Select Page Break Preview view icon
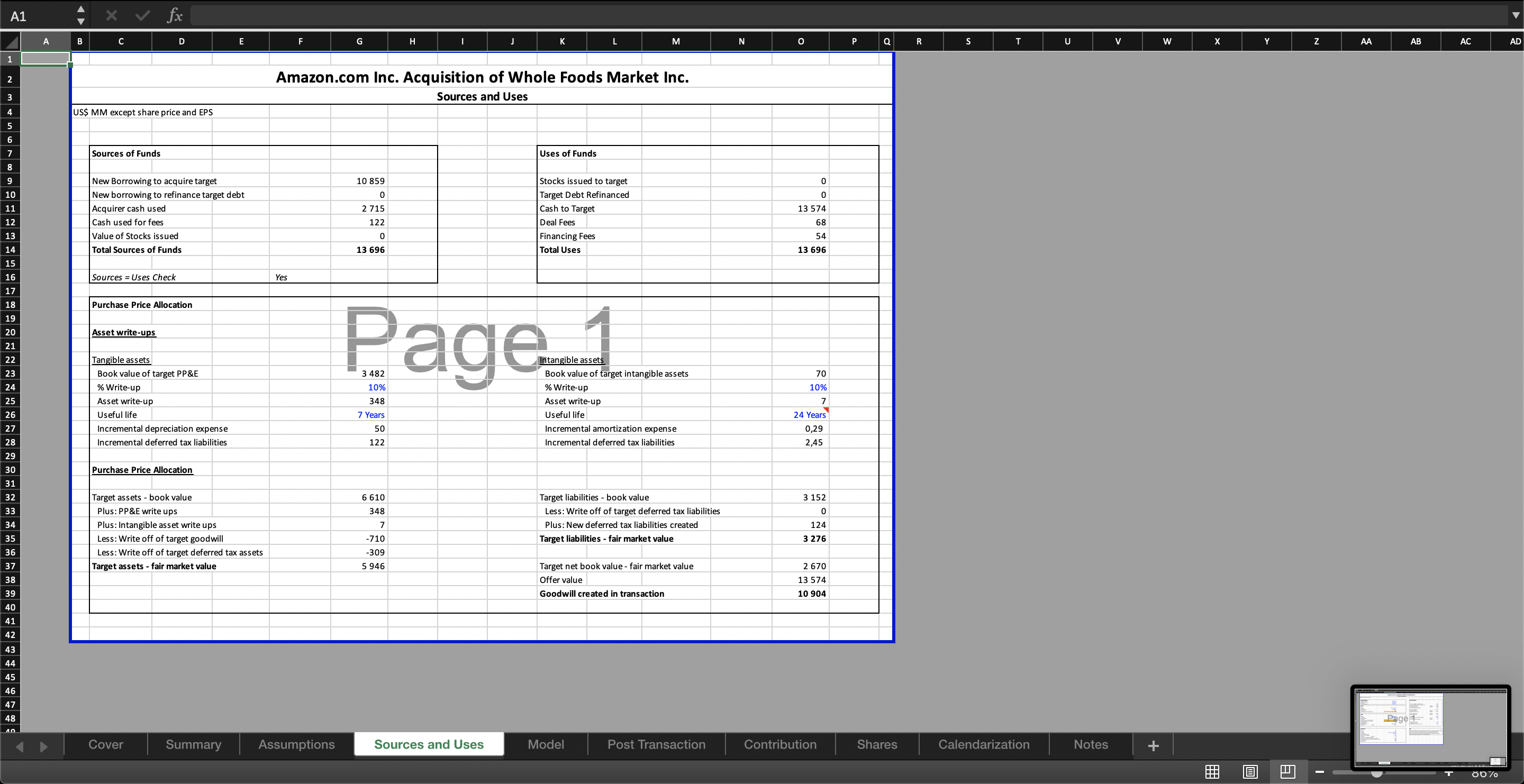 coord(1288,772)
